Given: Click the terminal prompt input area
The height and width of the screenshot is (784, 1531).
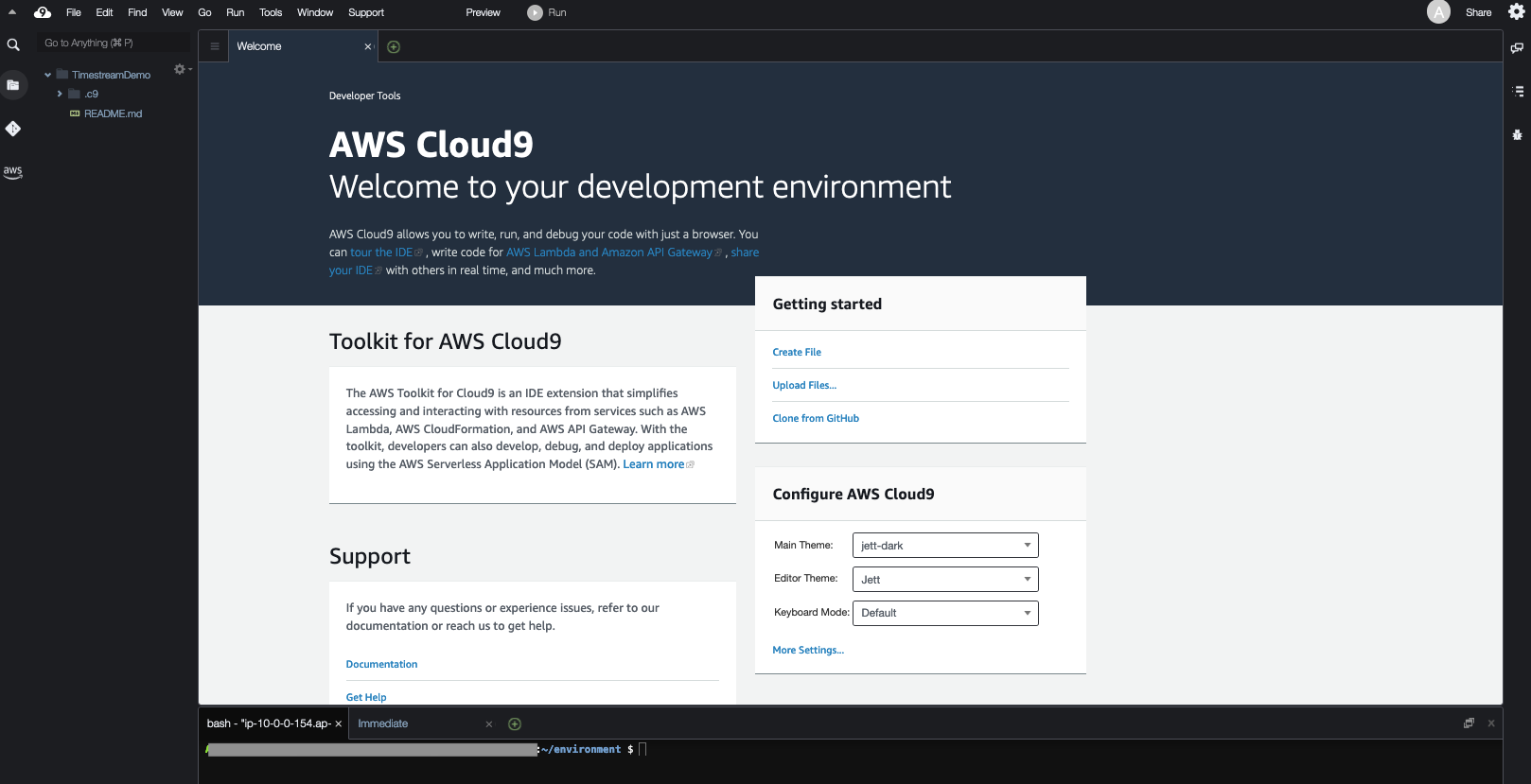Looking at the screenshot, I should pyautogui.click(x=643, y=750).
